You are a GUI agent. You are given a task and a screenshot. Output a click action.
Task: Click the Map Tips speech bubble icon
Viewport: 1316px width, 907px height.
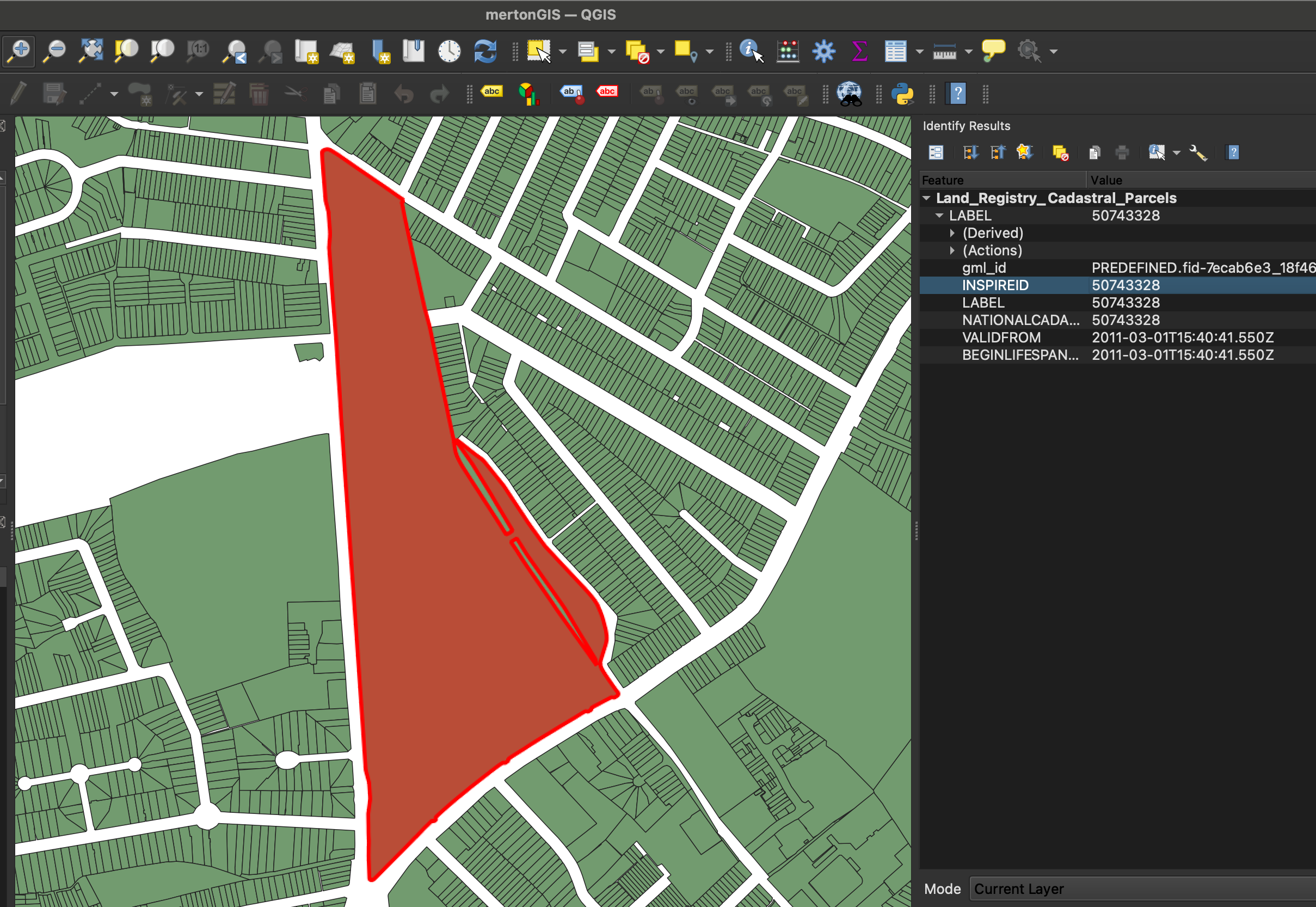pyautogui.click(x=993, y=51)
